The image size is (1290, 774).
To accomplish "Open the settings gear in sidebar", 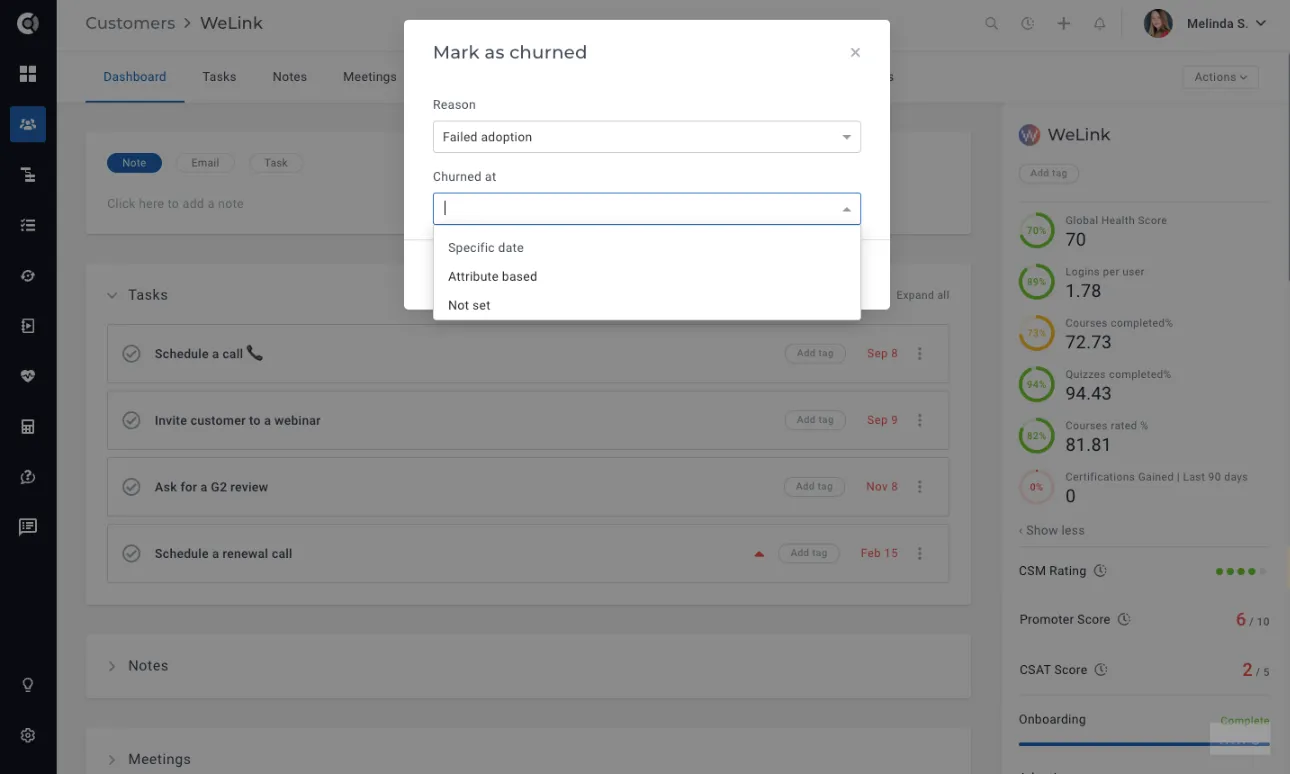I will click(x=28, y=735).
